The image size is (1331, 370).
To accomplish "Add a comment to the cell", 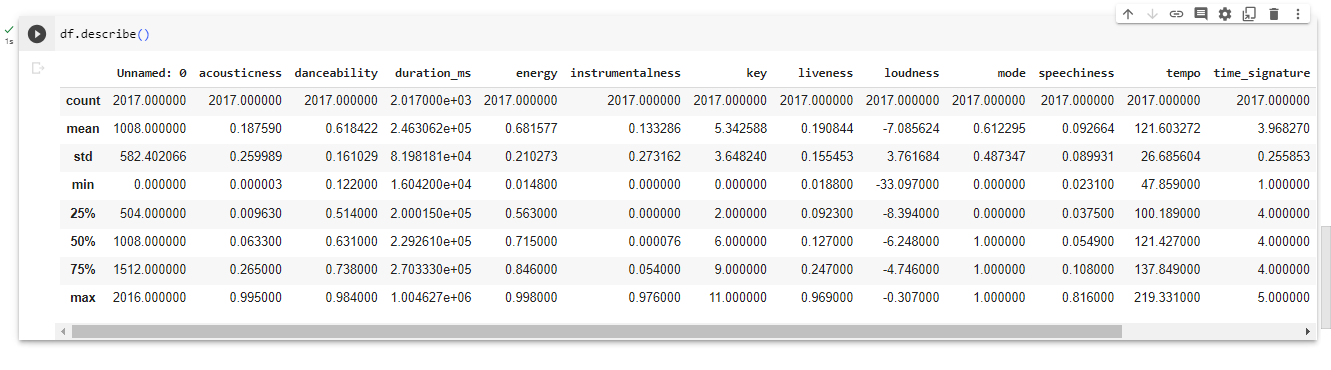I will click(x=1201, y=14).
